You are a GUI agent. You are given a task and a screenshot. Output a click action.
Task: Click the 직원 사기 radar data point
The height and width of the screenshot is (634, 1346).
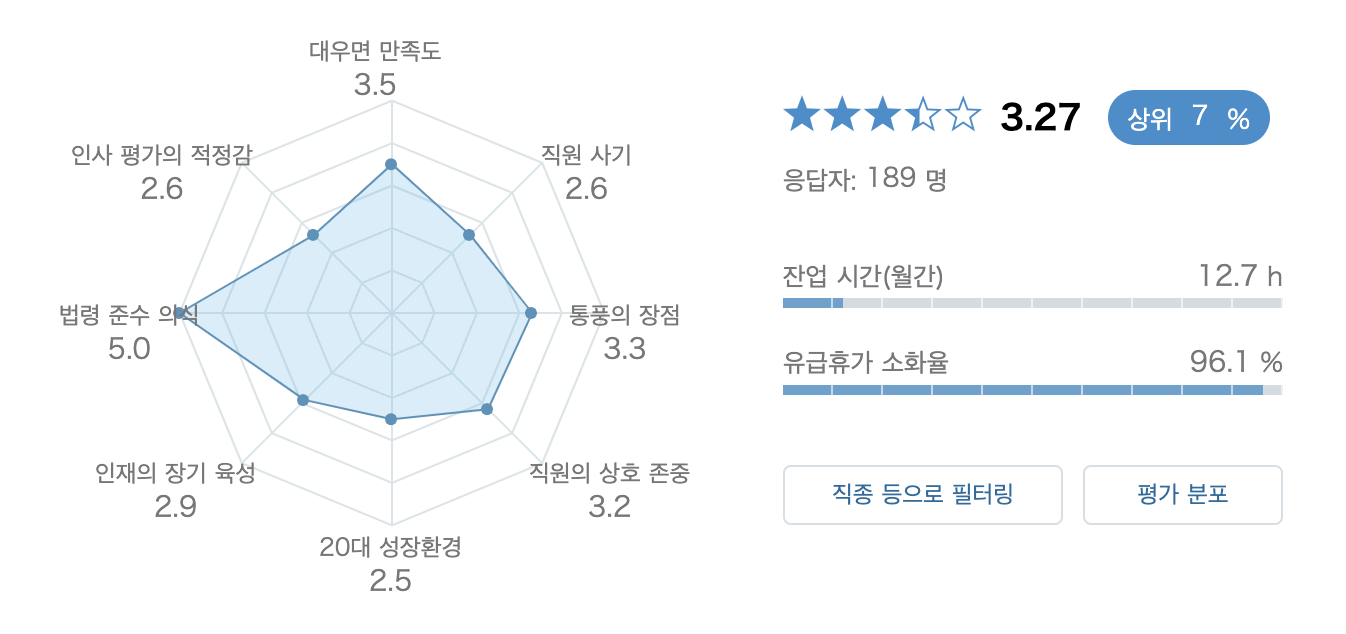pos(469,235)
